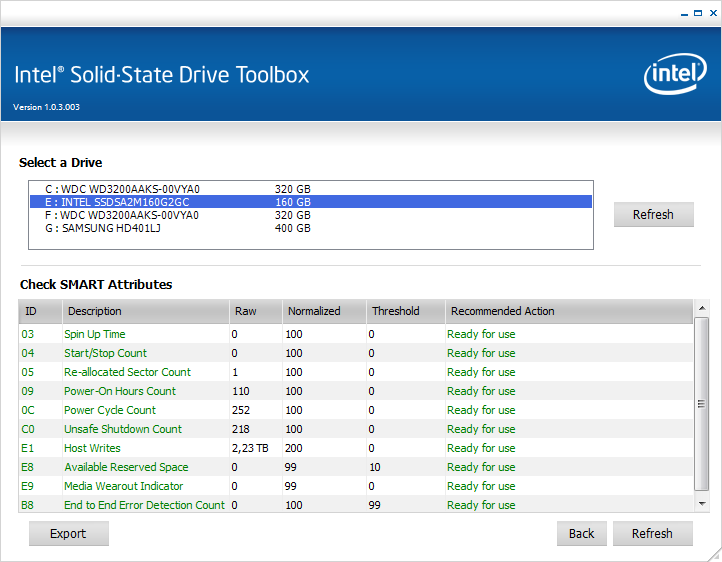Click ID 0C in the table

pos(28,410)
